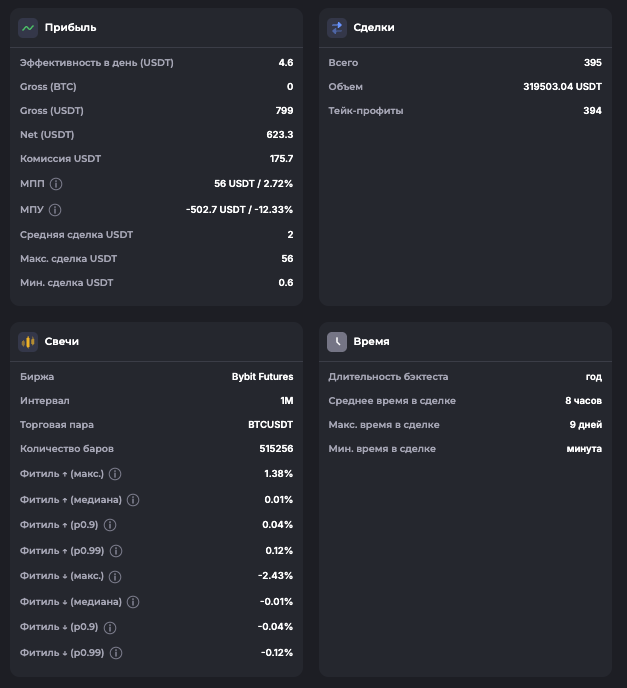
Task: Click info icon beside Фитиль ↓ (p0.9)
Action: point(110,628)
